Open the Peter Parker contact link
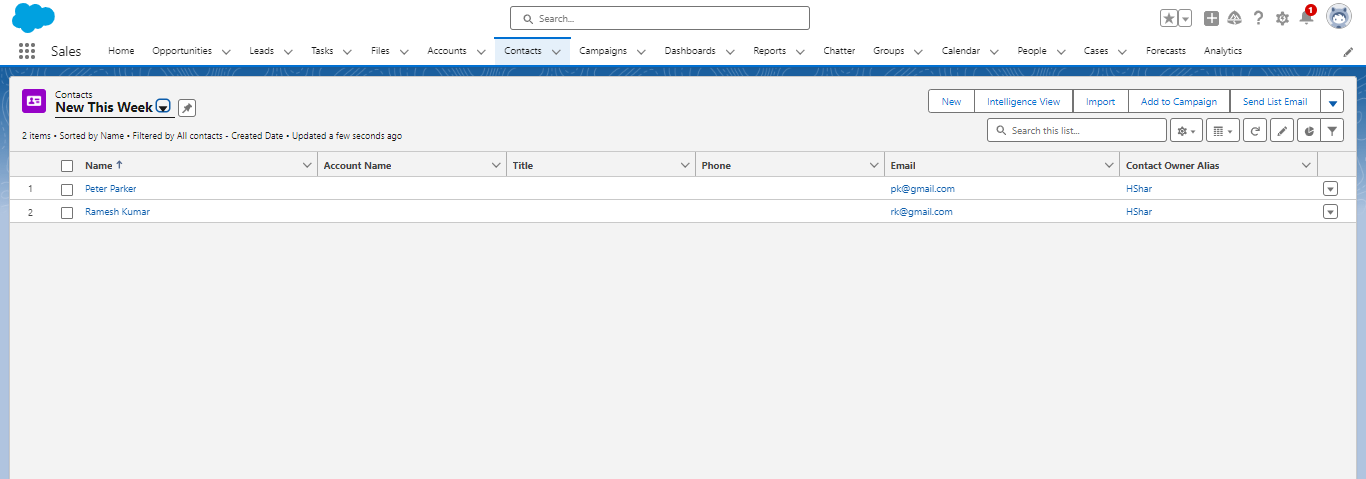Viewport: 1366px width, 479px height. [110, 189]
